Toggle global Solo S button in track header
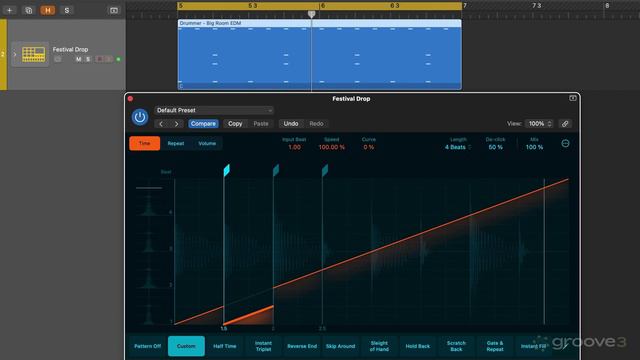Image resolution: width=640 pixels, height=360 pixels. pyautogui.click(x=67, y=10)
